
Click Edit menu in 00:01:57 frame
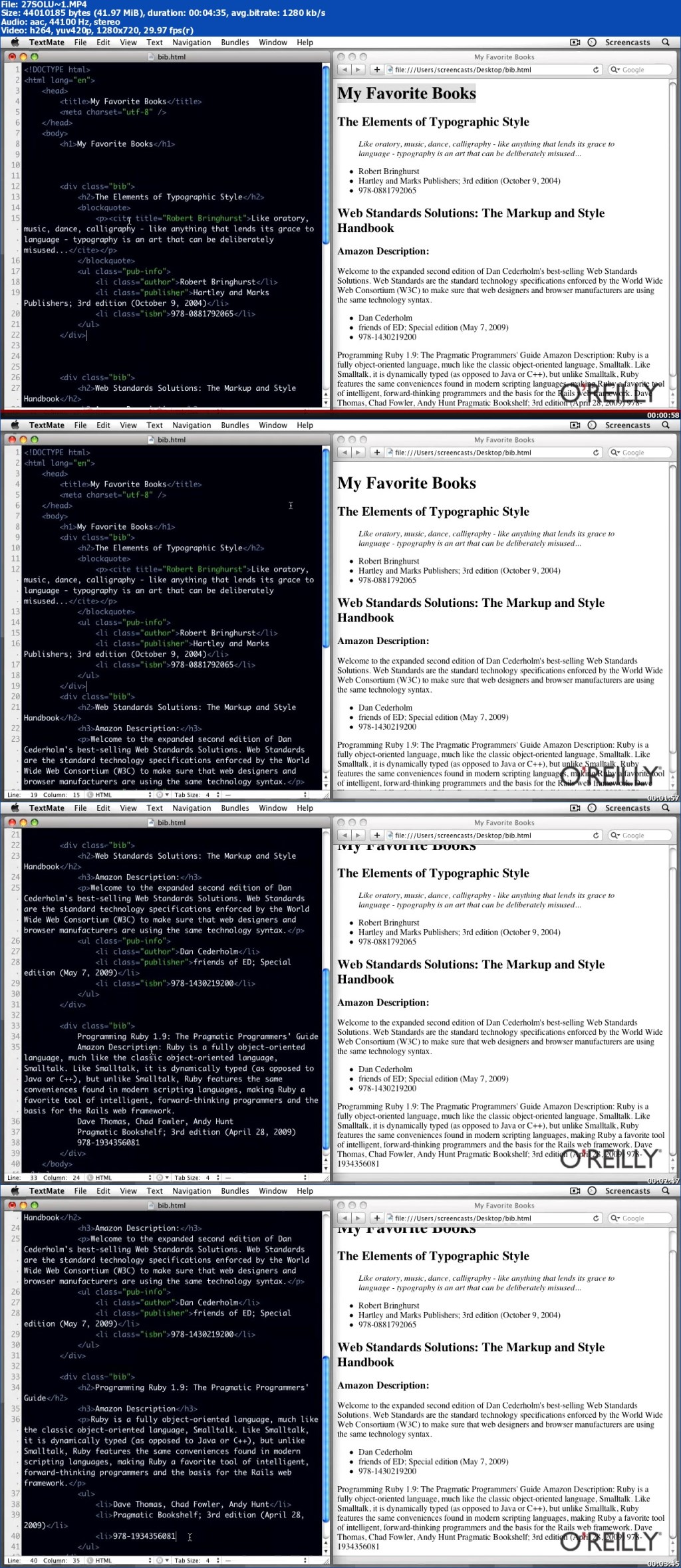(103, 425)
